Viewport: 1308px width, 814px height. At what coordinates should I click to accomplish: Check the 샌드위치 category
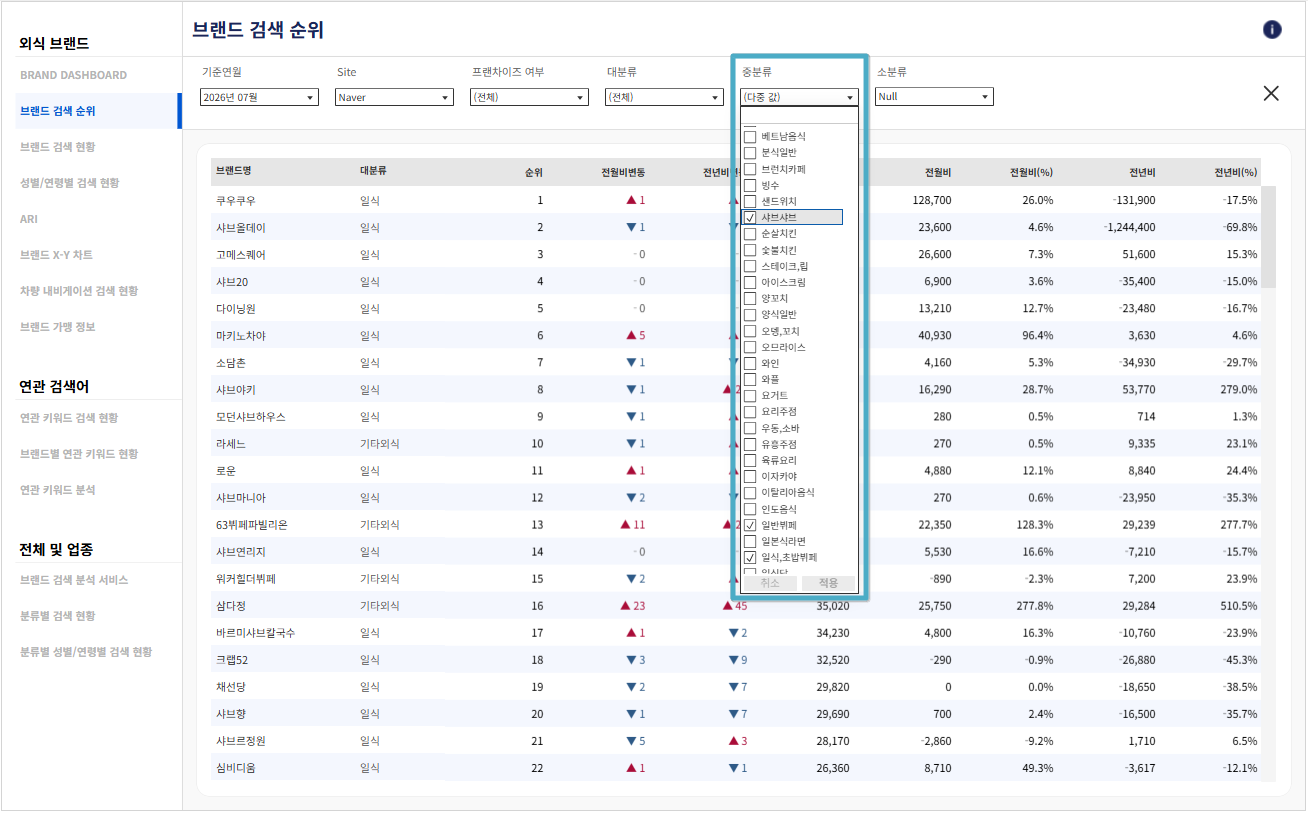coord(750,201)
